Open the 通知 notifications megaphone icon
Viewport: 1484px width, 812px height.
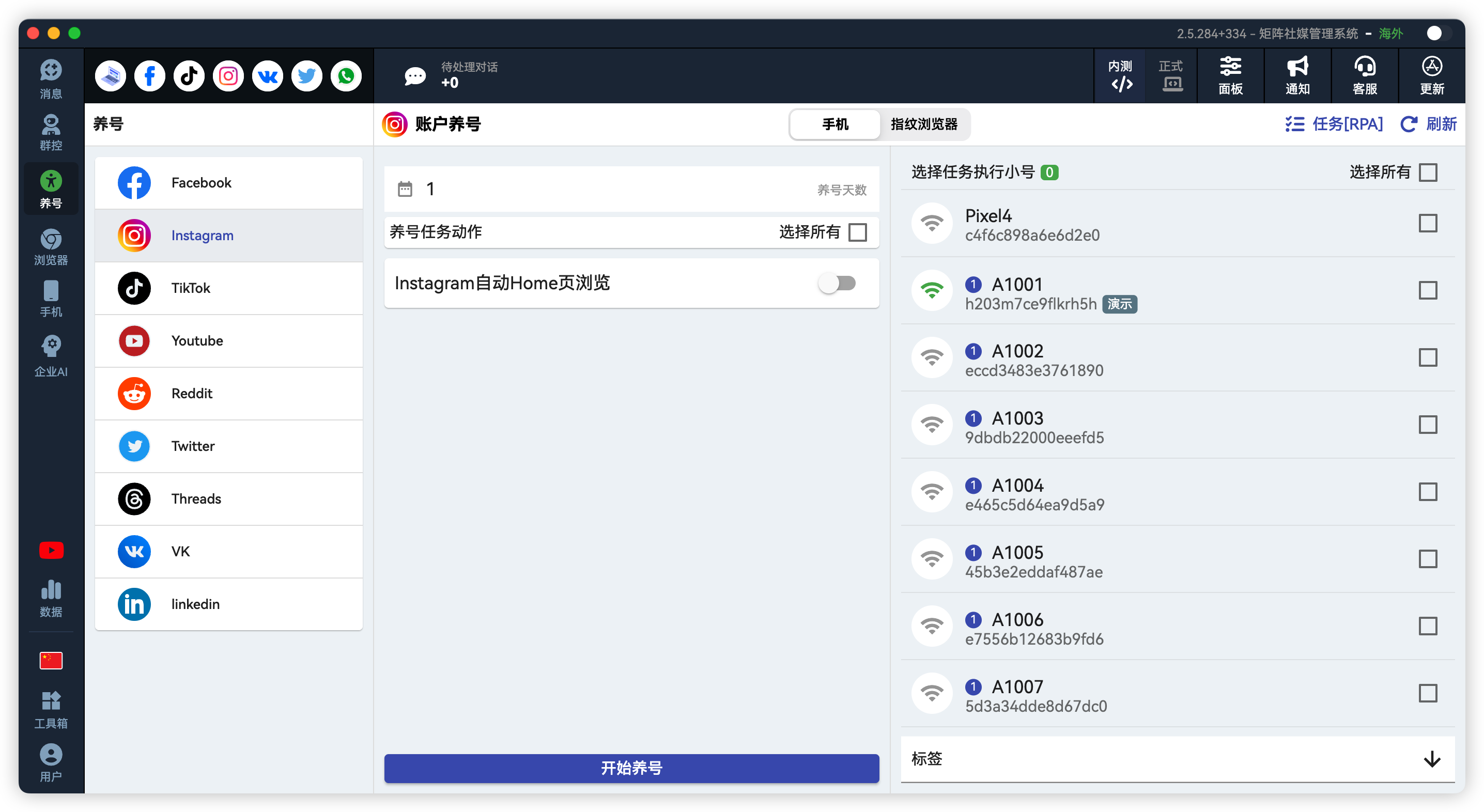(x=1297, y=75)
